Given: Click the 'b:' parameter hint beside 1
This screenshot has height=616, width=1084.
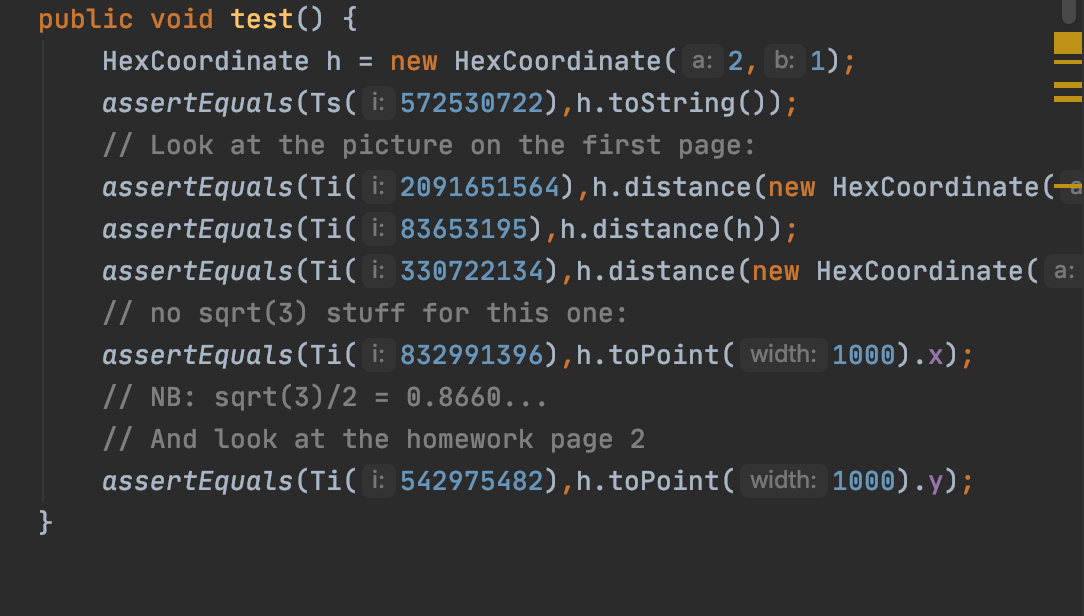Looking at the screenshot, I should click(x=785, y=61).
